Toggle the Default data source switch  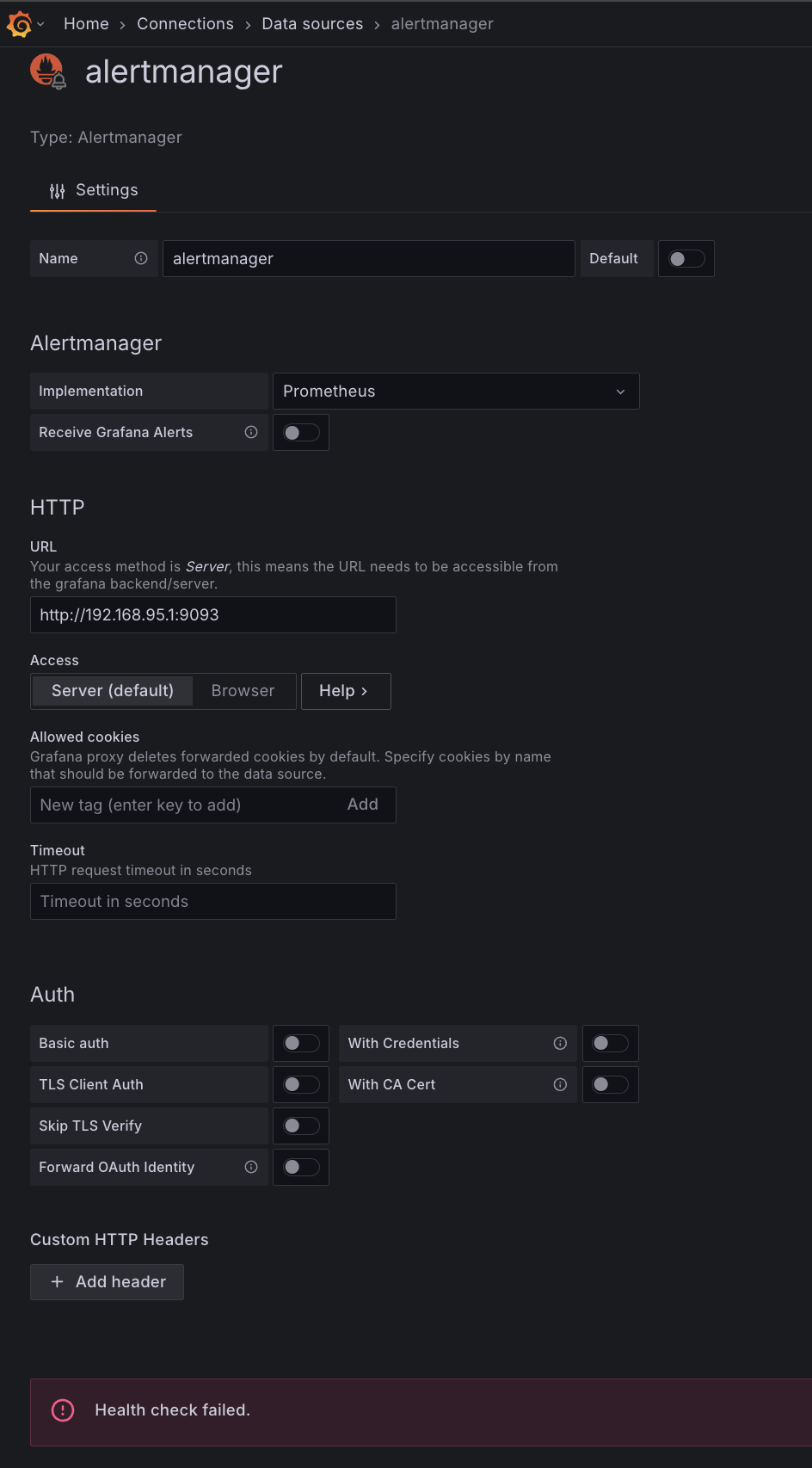point(686,258)
